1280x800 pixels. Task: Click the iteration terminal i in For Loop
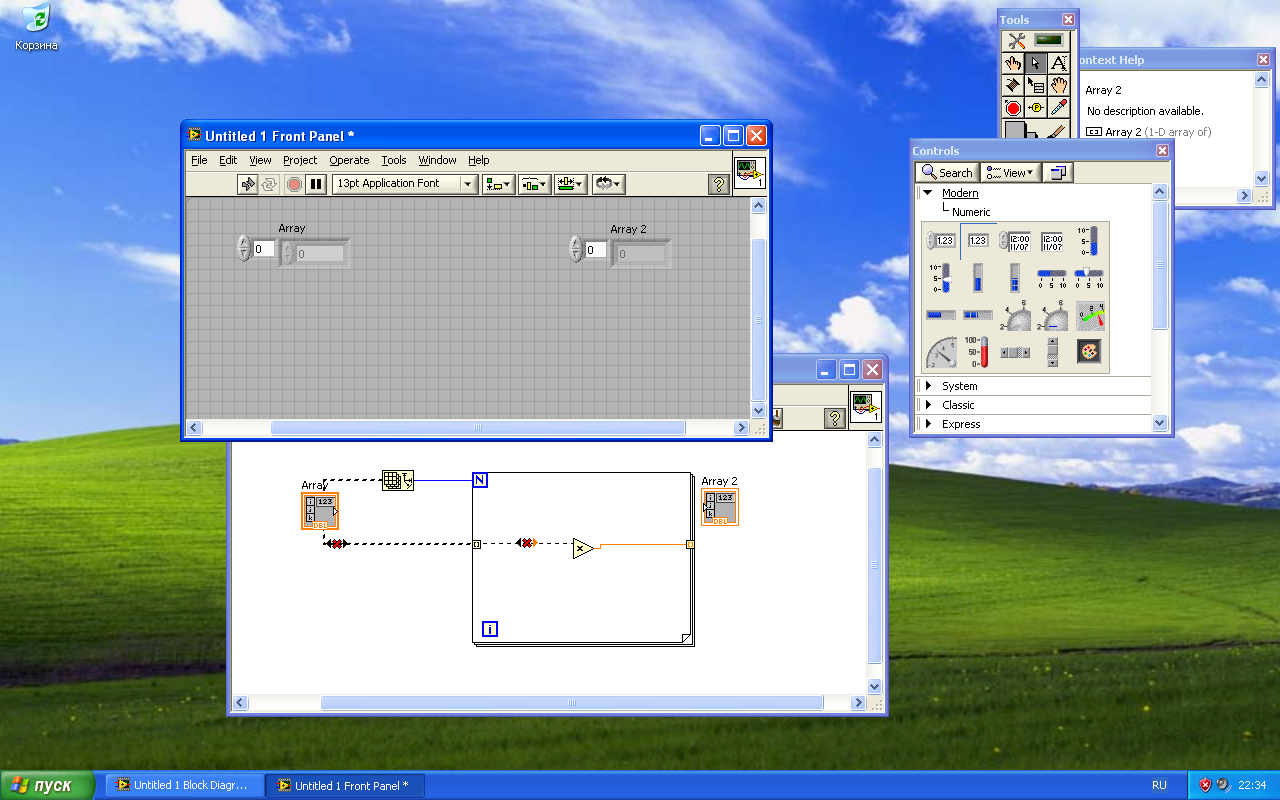pos(490,629)
